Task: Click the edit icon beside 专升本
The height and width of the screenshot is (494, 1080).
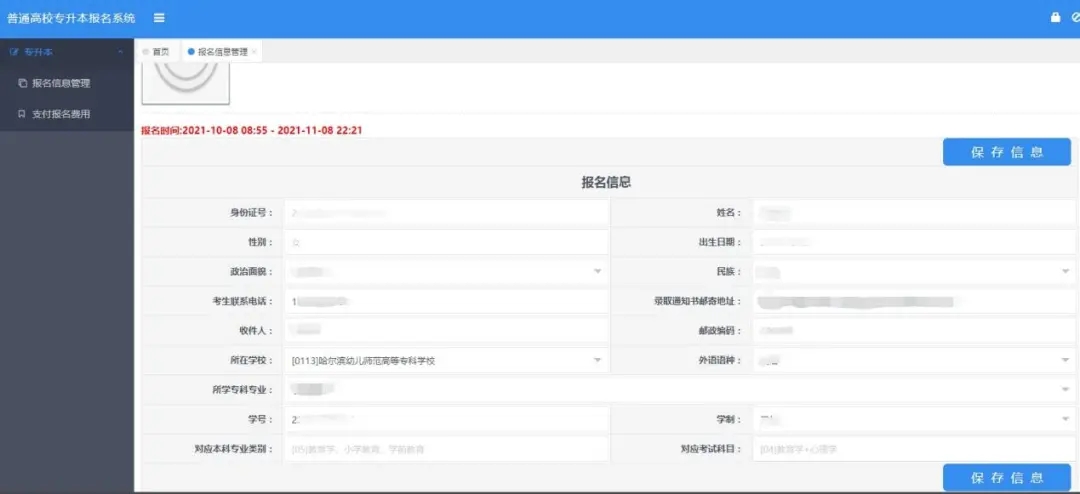Action: click(14, 52)
